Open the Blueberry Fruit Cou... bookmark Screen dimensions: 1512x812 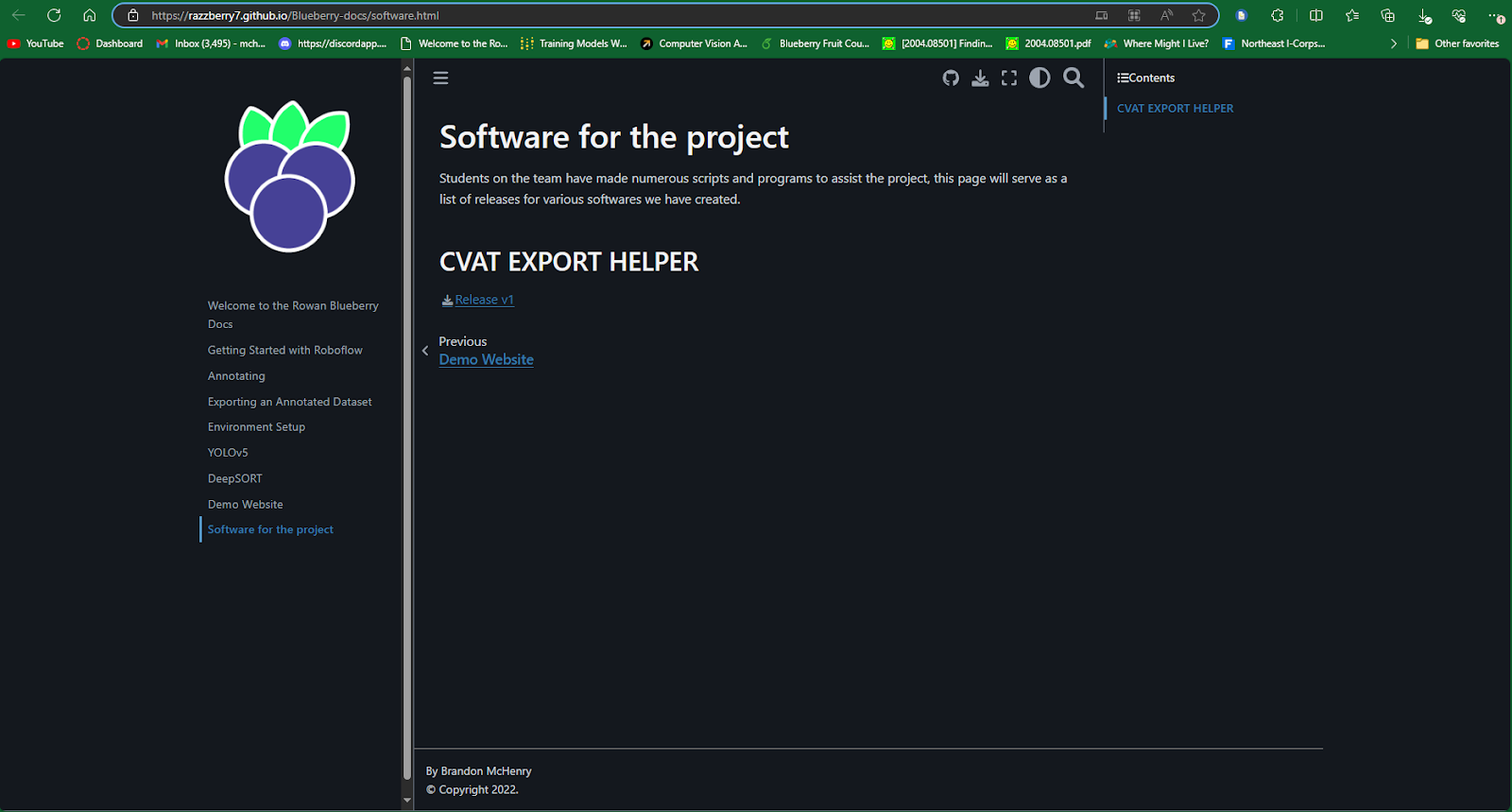[x=815, y=43]
